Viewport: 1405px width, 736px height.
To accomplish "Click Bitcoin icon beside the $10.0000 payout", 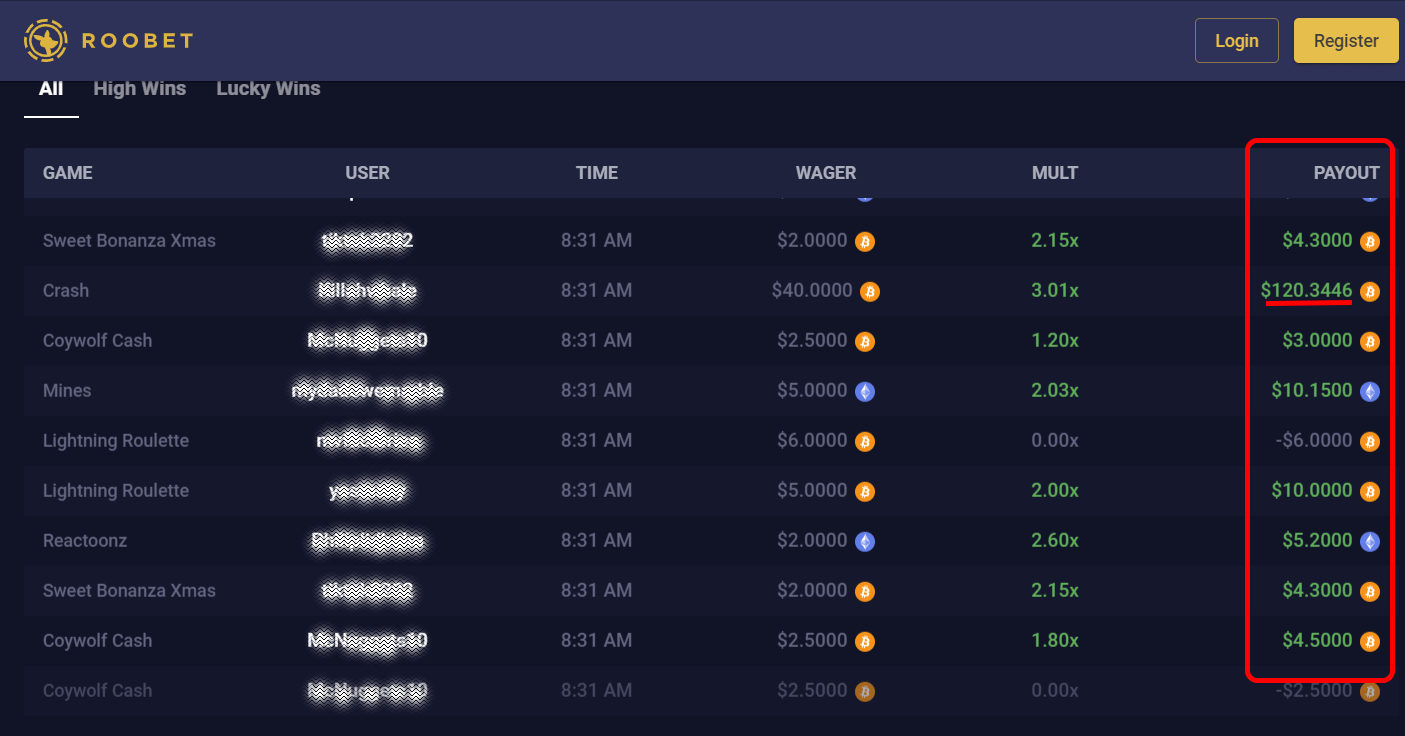I will 1370,491.
